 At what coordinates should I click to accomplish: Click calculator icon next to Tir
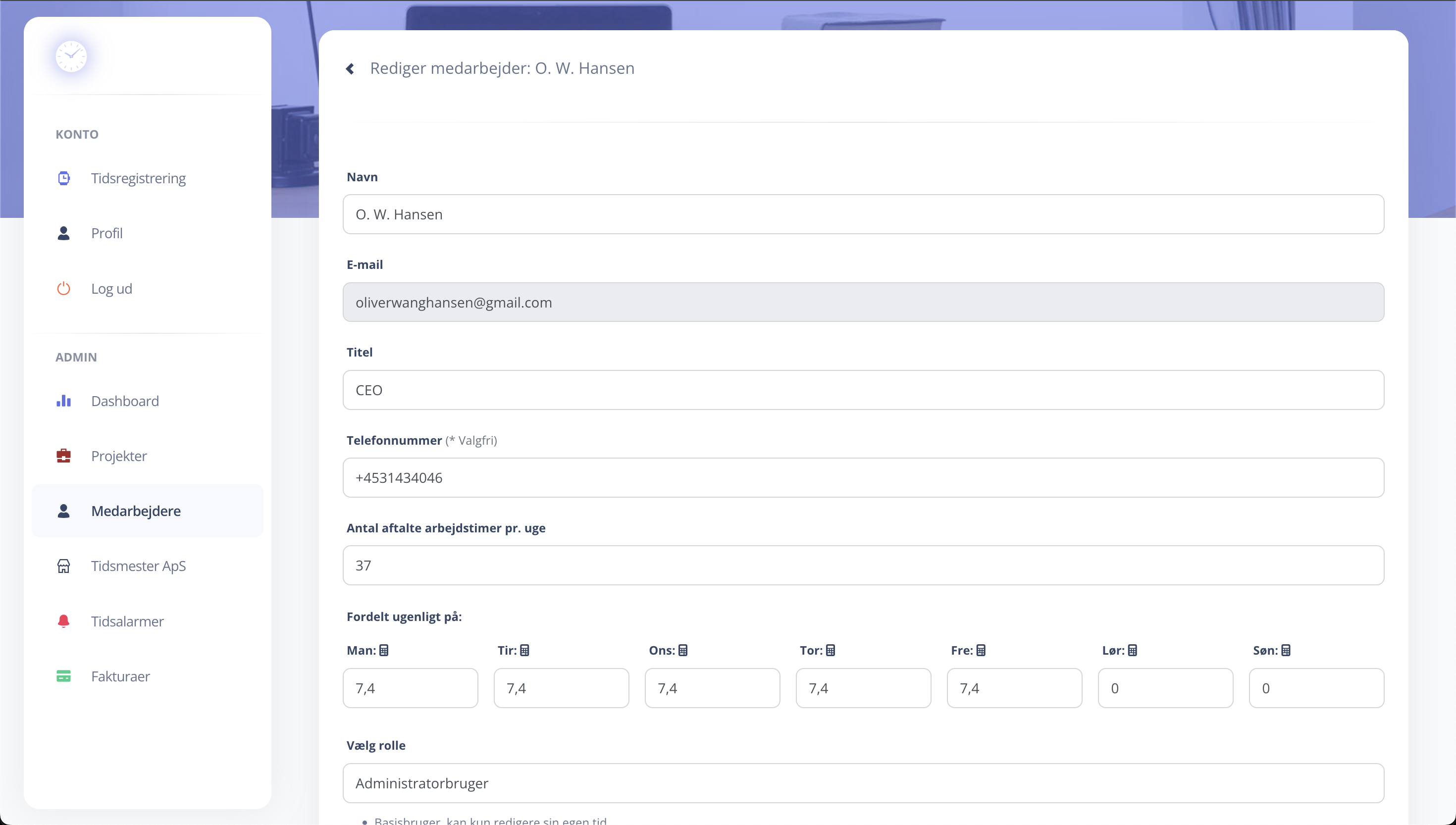[524, 651]
